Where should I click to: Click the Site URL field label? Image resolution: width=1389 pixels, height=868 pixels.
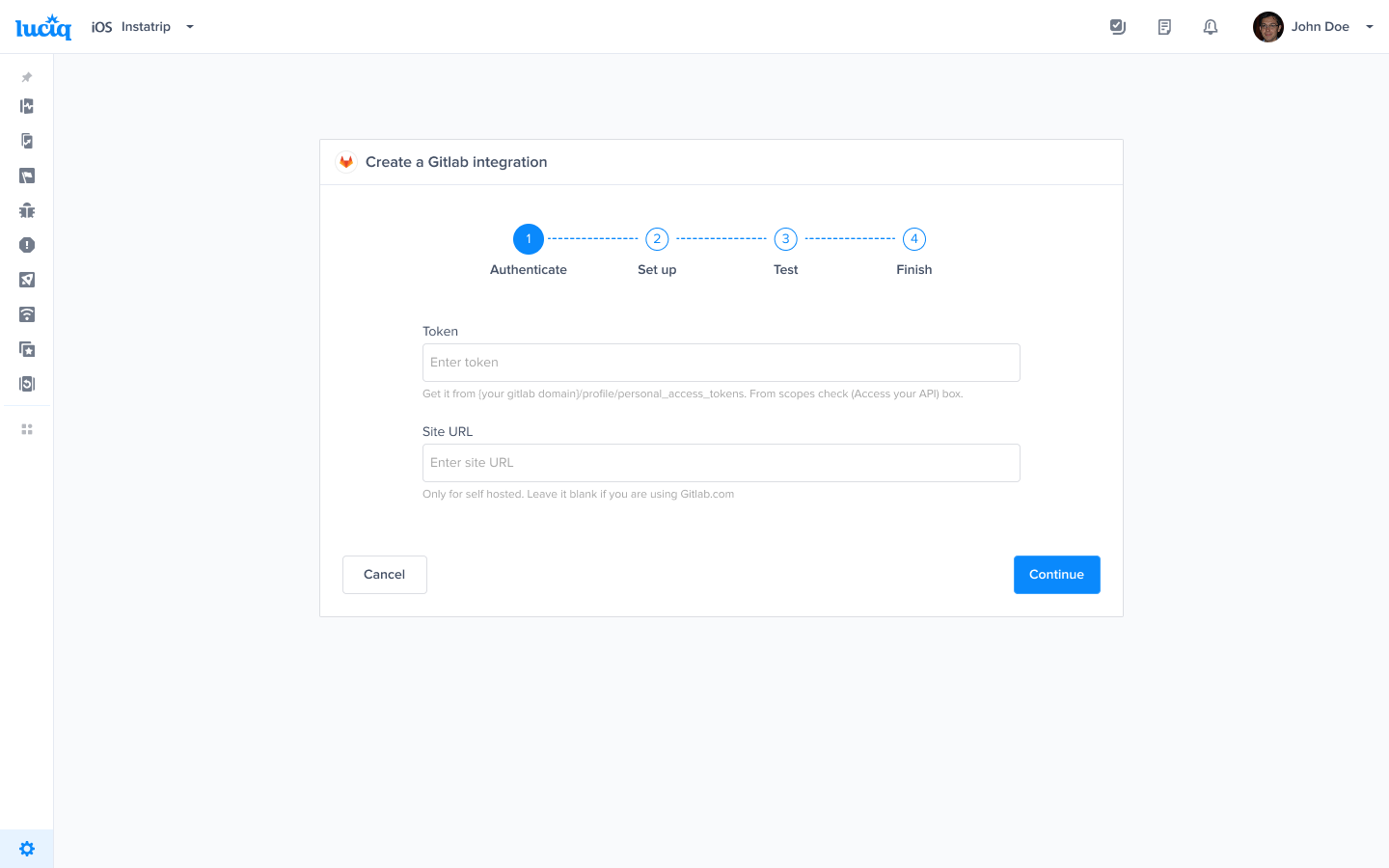pos(448,431)
